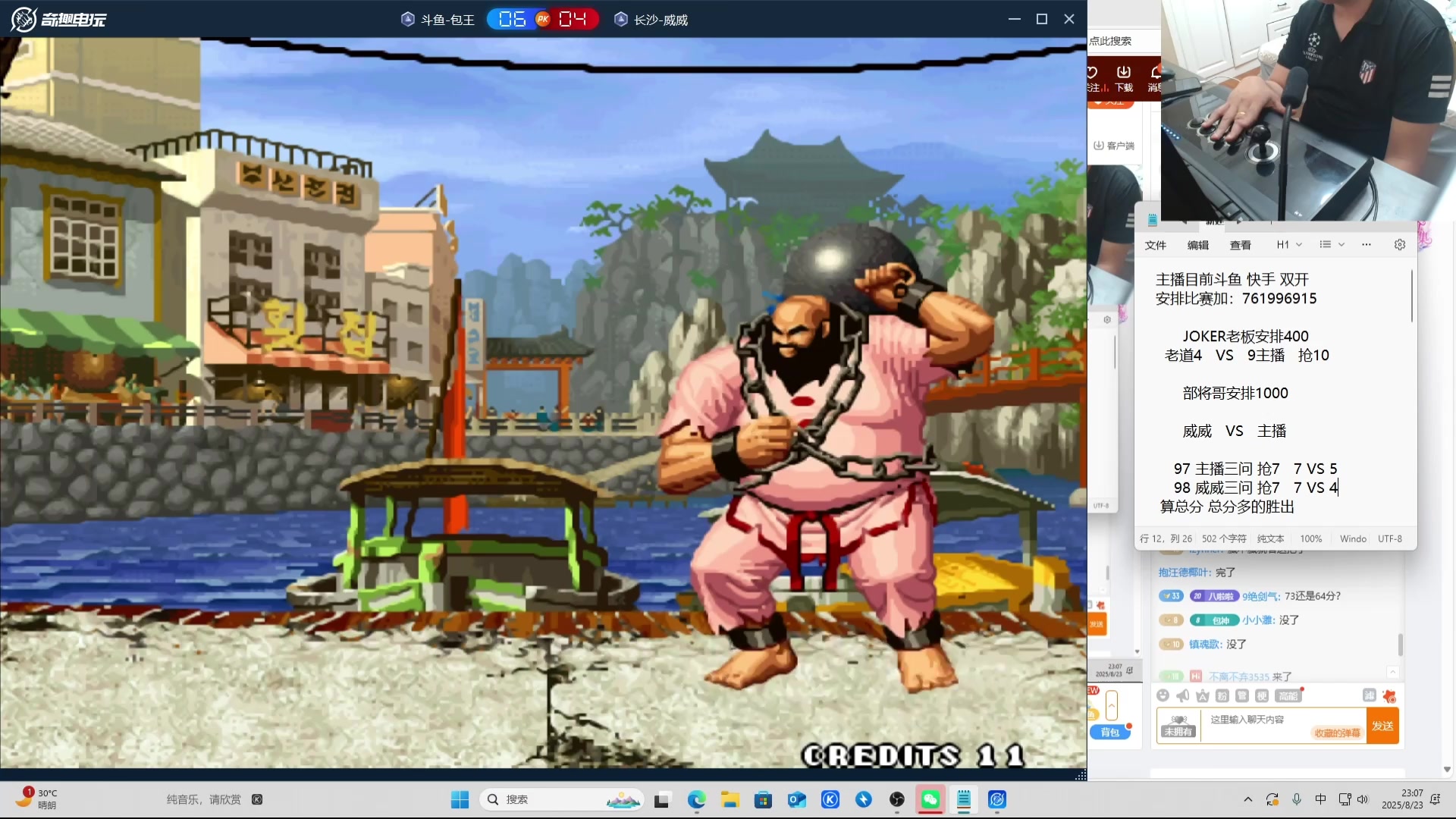Open the 奇趣电玩 app taskbar icon
This screenshot has width=1456, height=819.
pyautogui.click(x=997, y=799)
